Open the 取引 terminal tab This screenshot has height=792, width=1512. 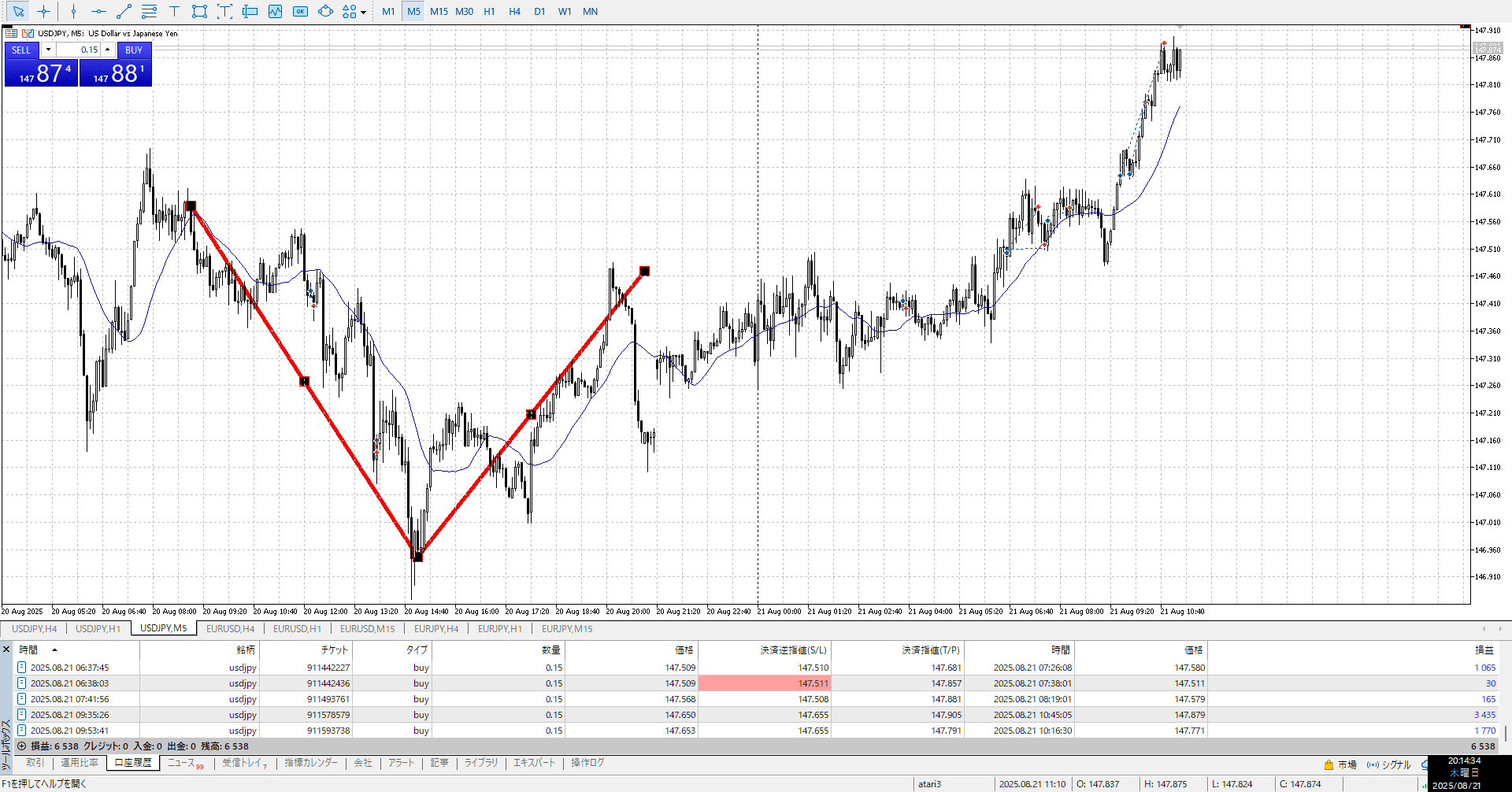pos(35,762)
